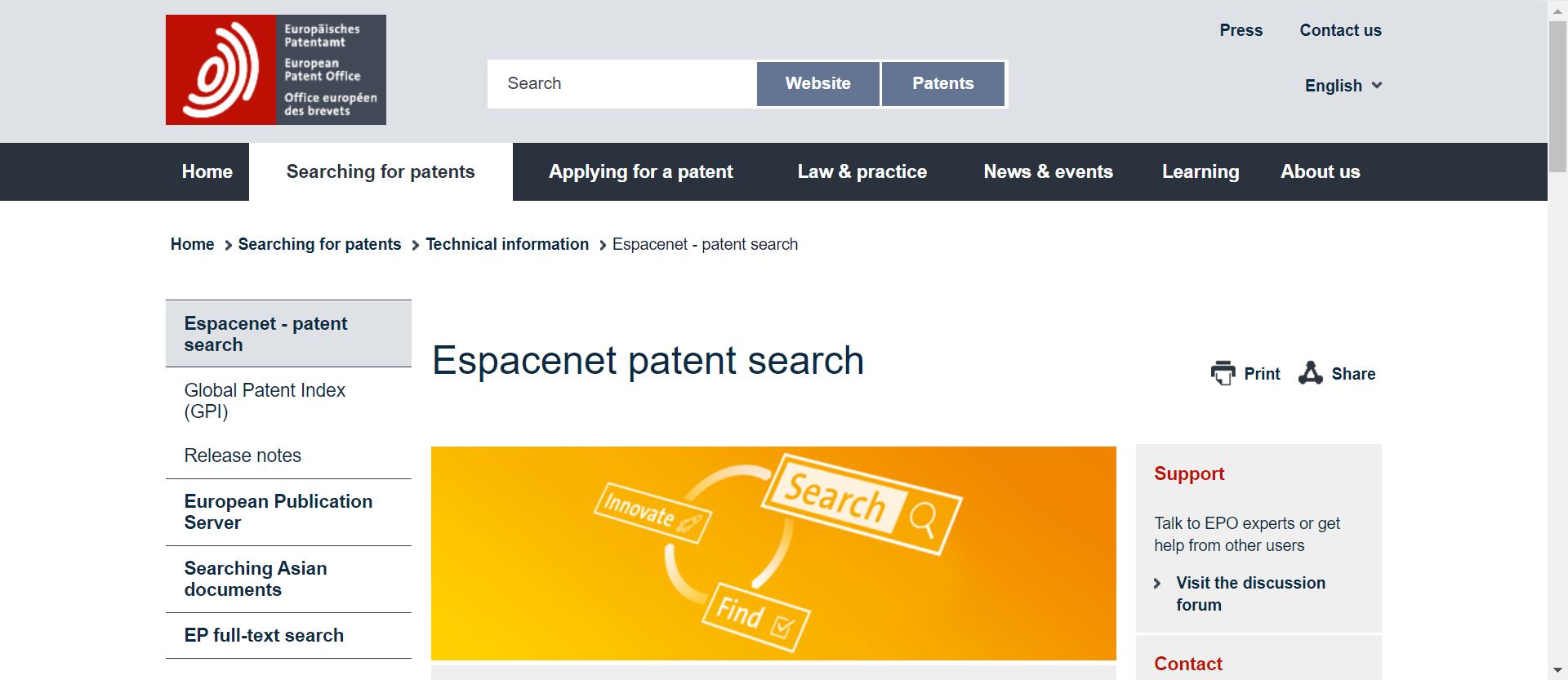
Task: Click the Espacenet orange banner image
Action: point(773,553)
